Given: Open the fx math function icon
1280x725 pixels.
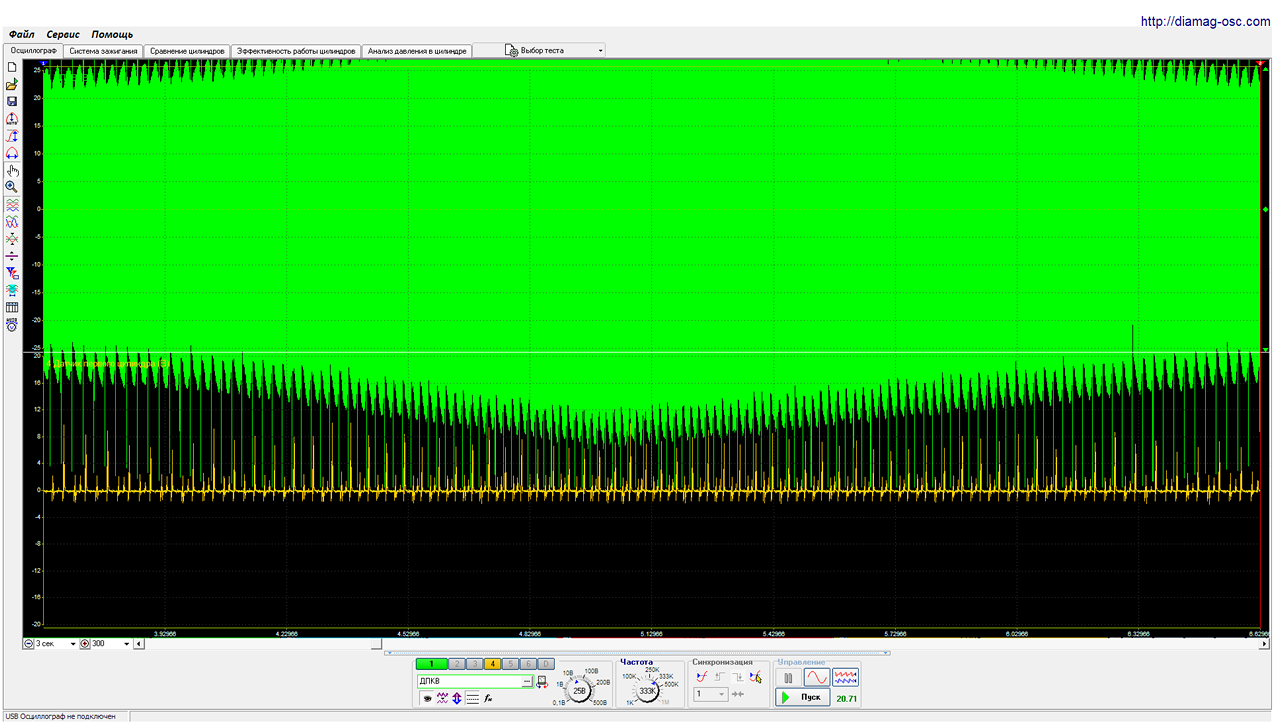Looking at the screenshot, I should point(488,698).
